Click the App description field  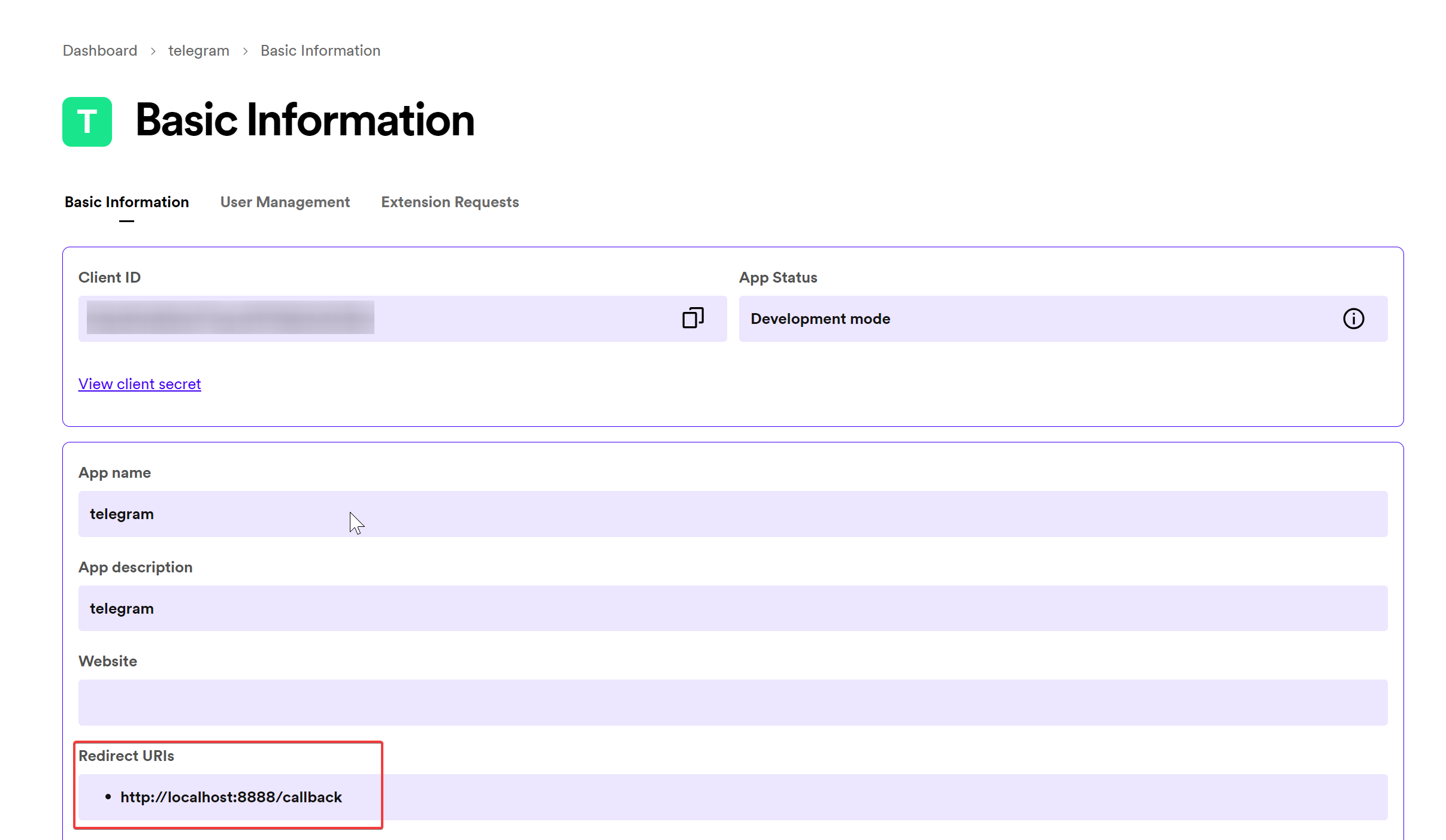pos(732,608)
